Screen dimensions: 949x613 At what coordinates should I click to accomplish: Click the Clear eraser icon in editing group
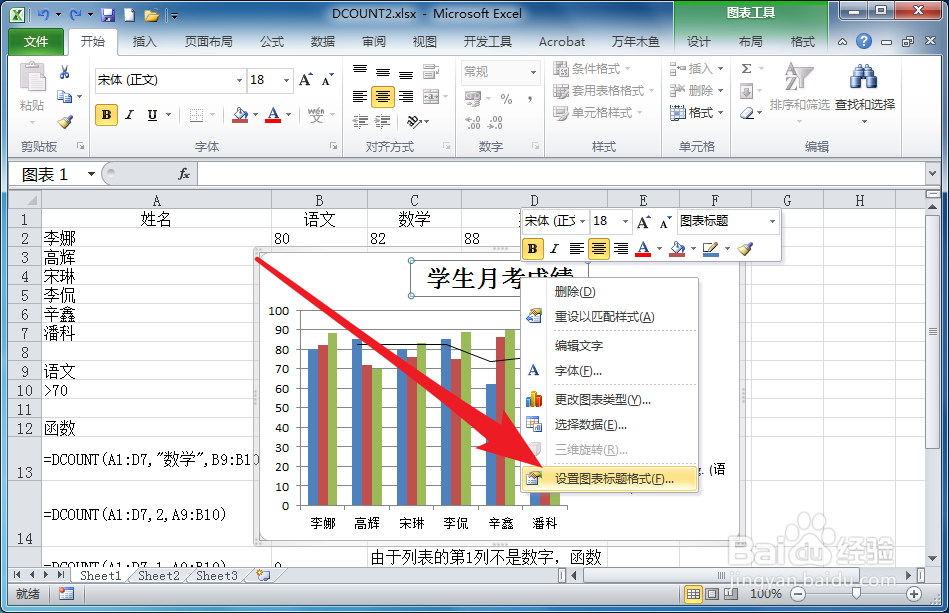(747, 113)
